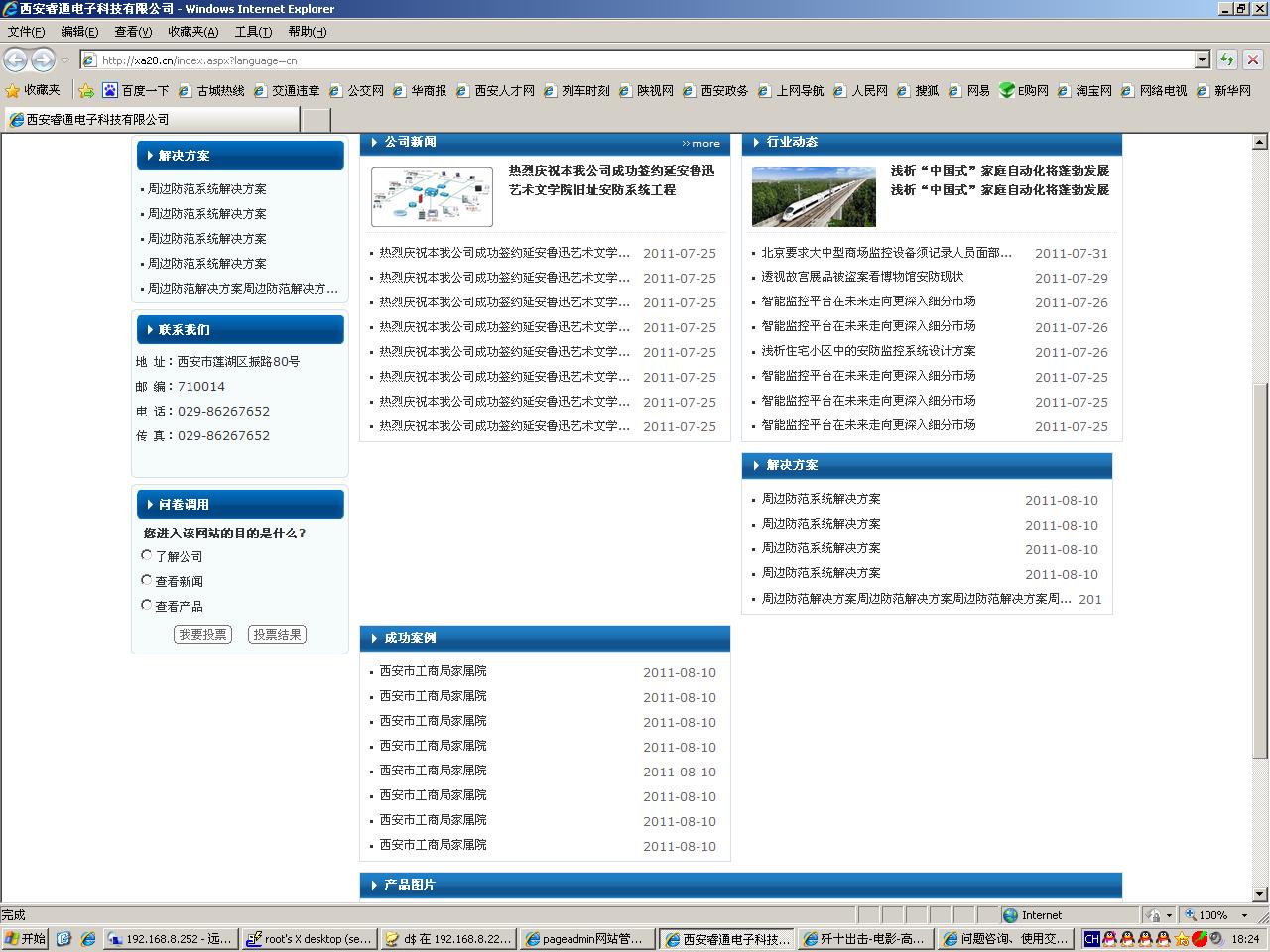Open 浅析住宅小区中的安防监控系统设计方案 link

click(x=868, y=351)
